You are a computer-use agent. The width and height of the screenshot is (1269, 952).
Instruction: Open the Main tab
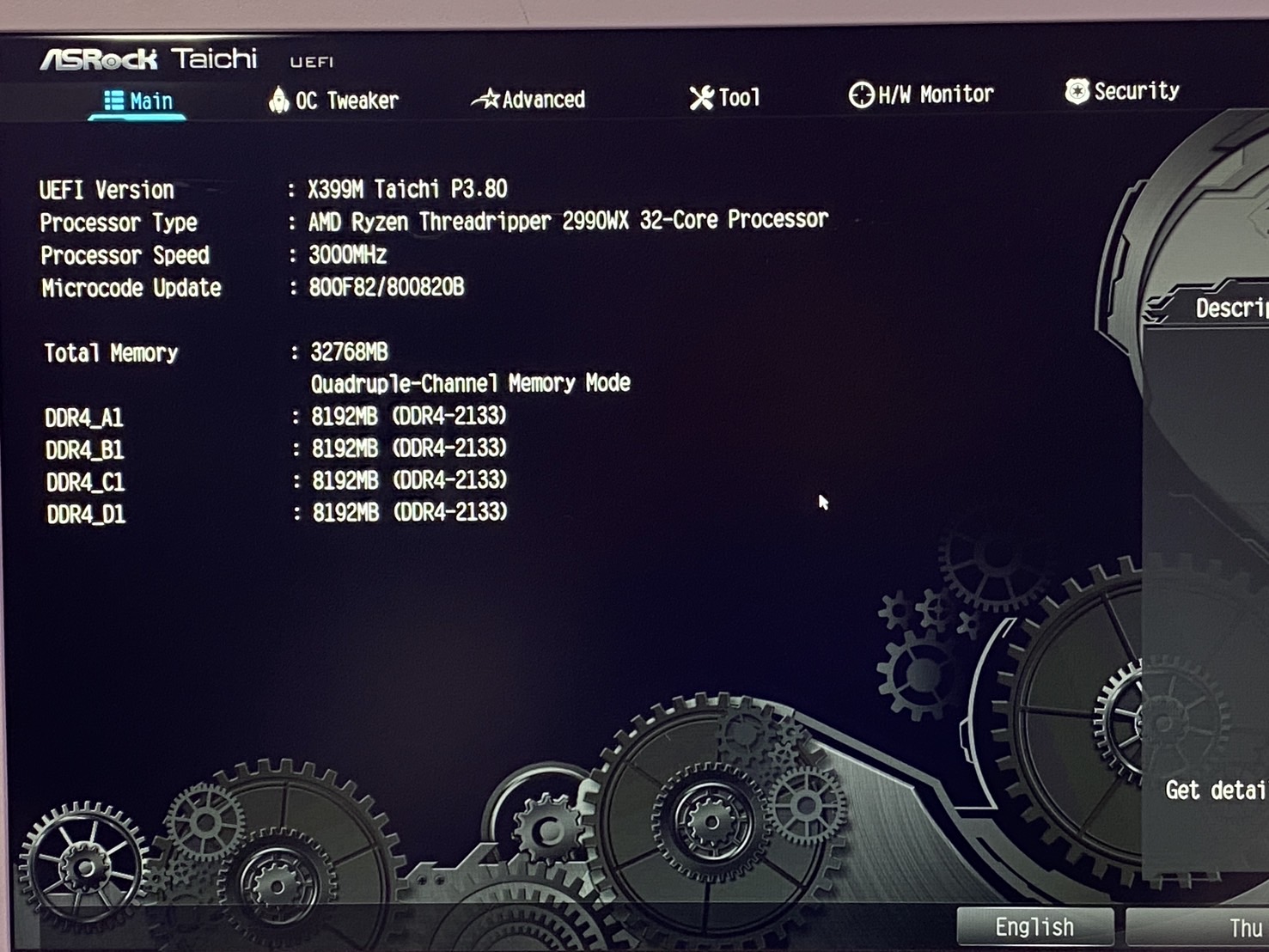[x=138, y=101]
